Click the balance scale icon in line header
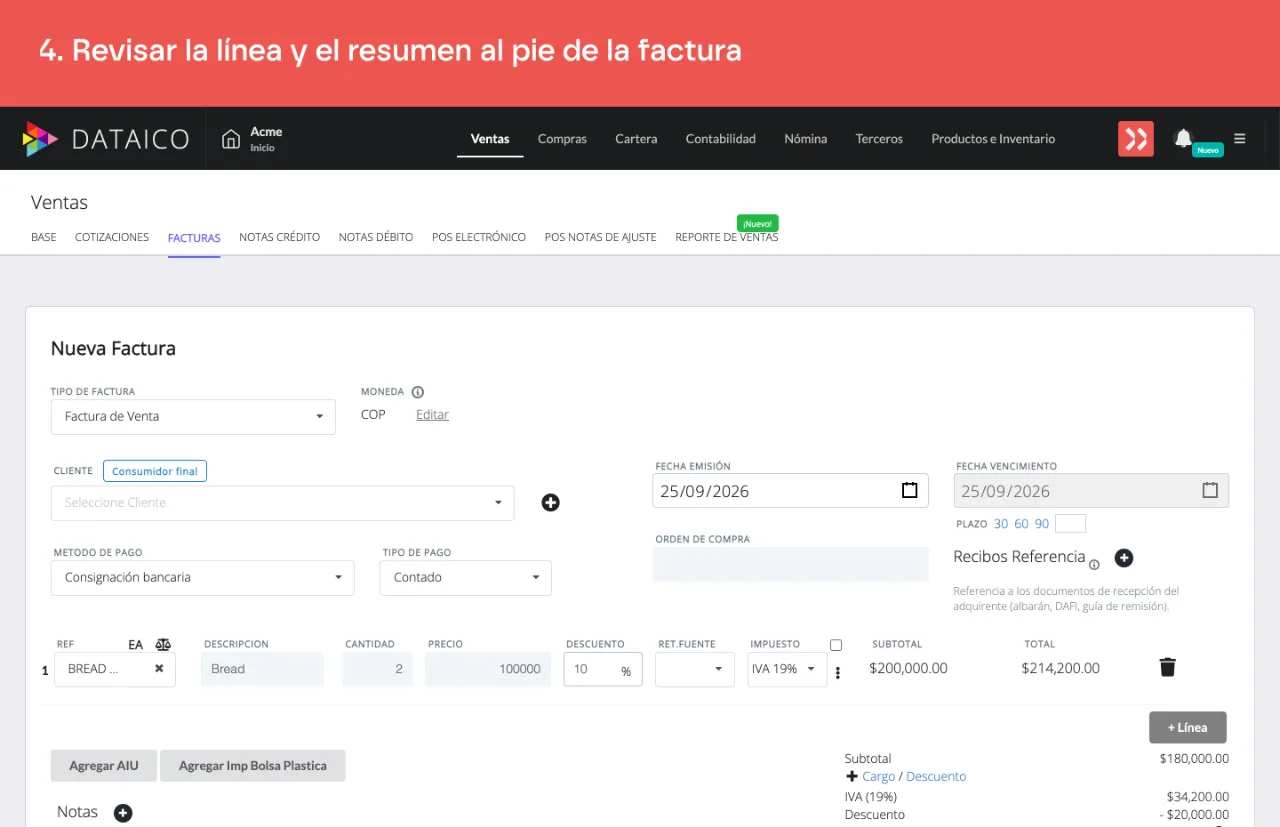 [x=164, y=645]
